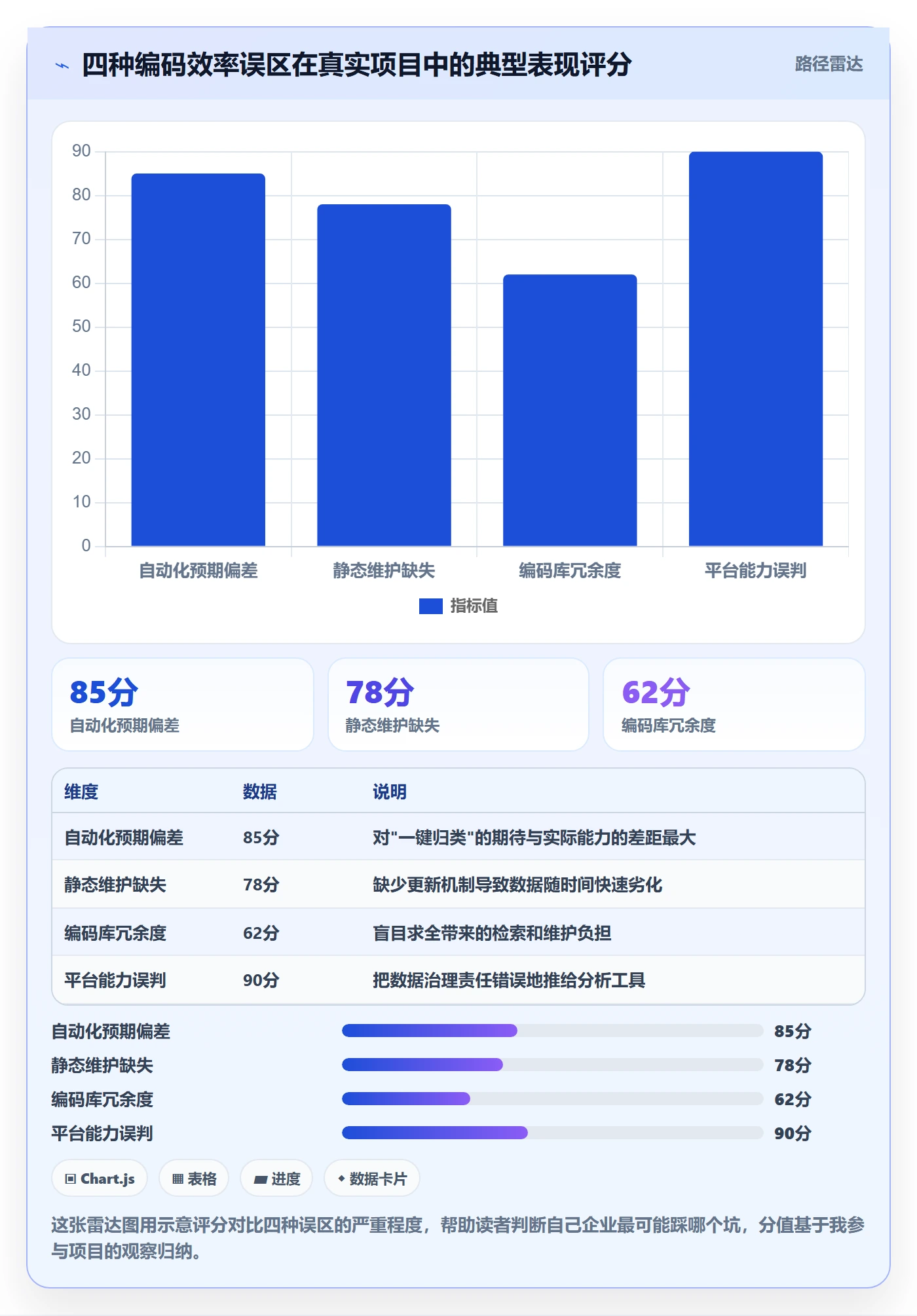The image size is (917, 1316).
Task: Click the 自动化预期偏差 progress bar
Action: click(x=552, y=1031)
